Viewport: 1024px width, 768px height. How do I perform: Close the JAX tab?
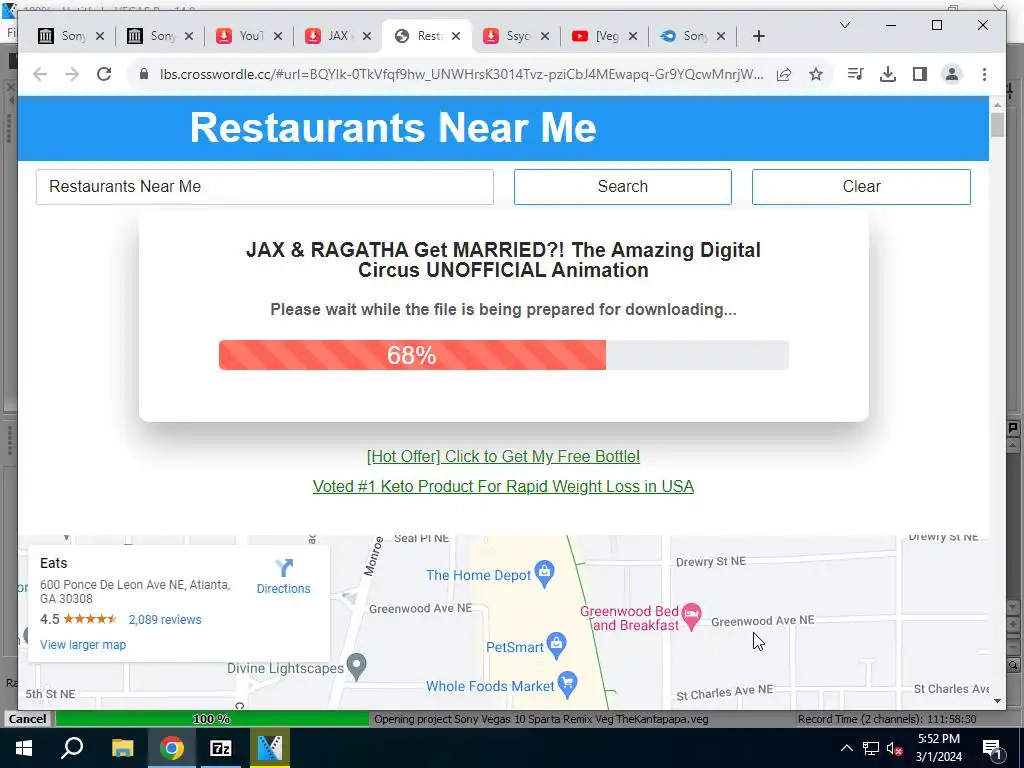pos(367,37)
